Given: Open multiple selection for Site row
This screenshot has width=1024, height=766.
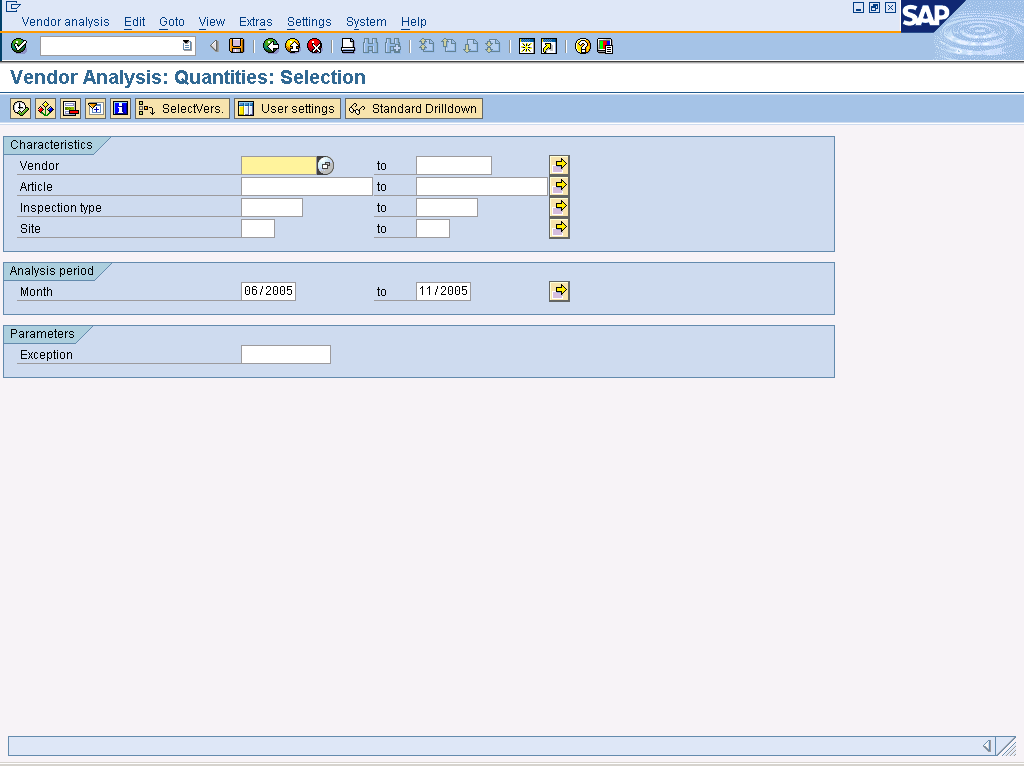Looking at the screenshot, I should (x=559, y=228).
